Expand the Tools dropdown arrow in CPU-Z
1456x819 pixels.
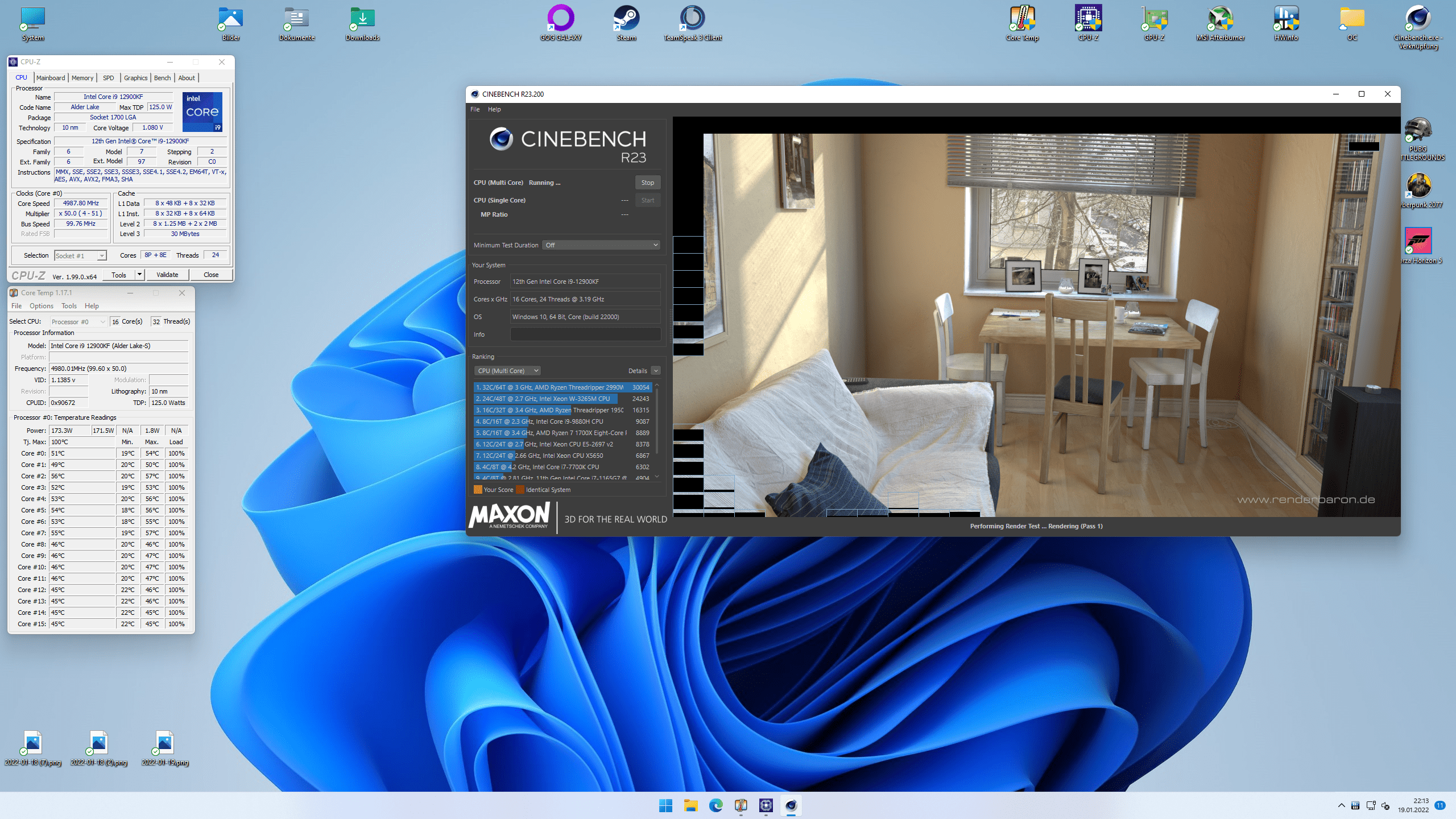(x=139, y=275)
